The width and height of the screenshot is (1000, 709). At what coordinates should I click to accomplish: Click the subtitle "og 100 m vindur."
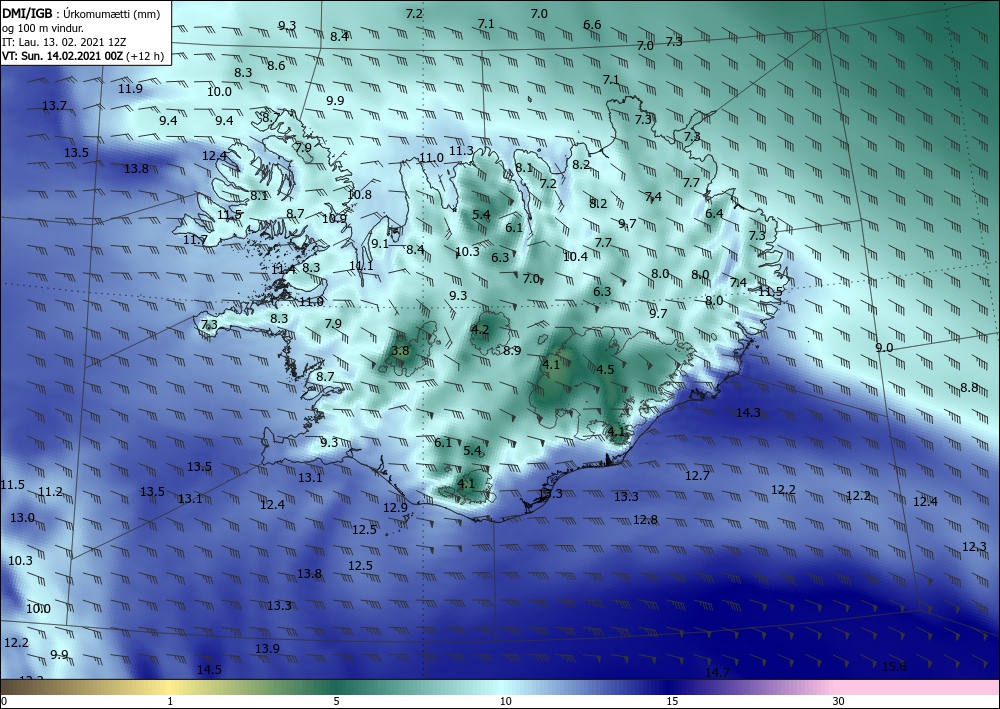[43, 28]
